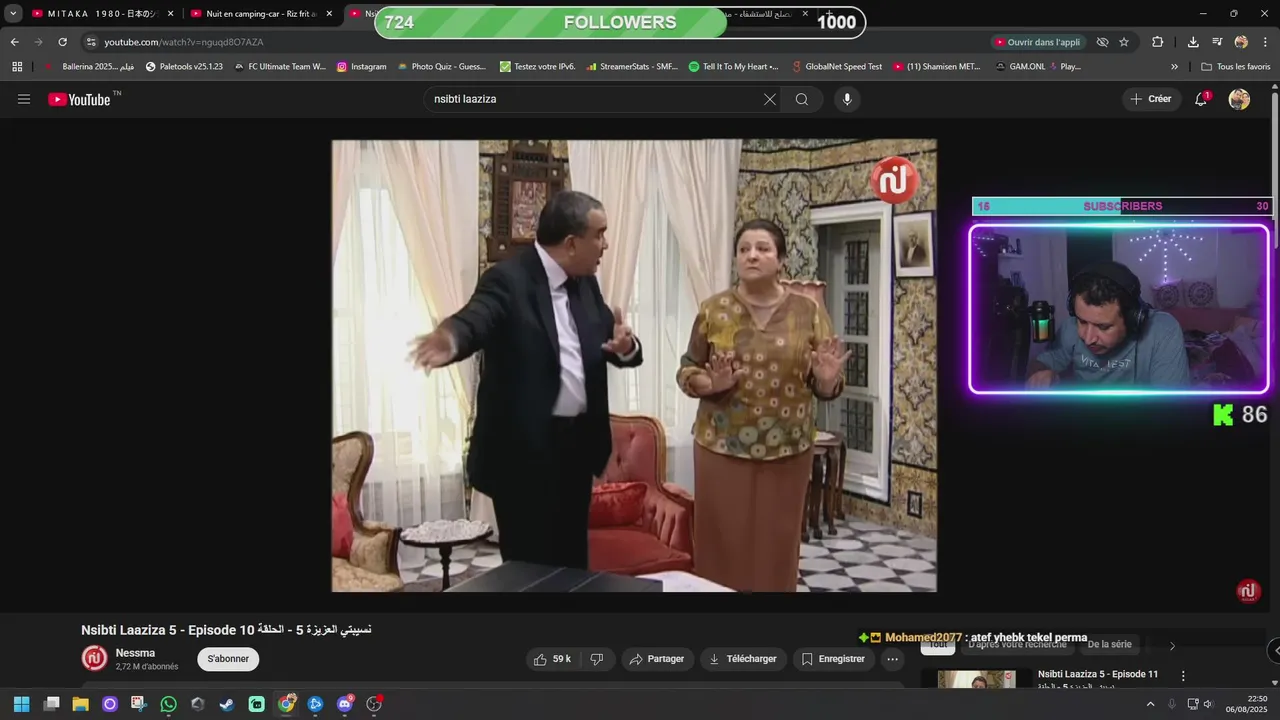
Task: Run the search with the magnifier button
Action: click(x=802, y=99)
